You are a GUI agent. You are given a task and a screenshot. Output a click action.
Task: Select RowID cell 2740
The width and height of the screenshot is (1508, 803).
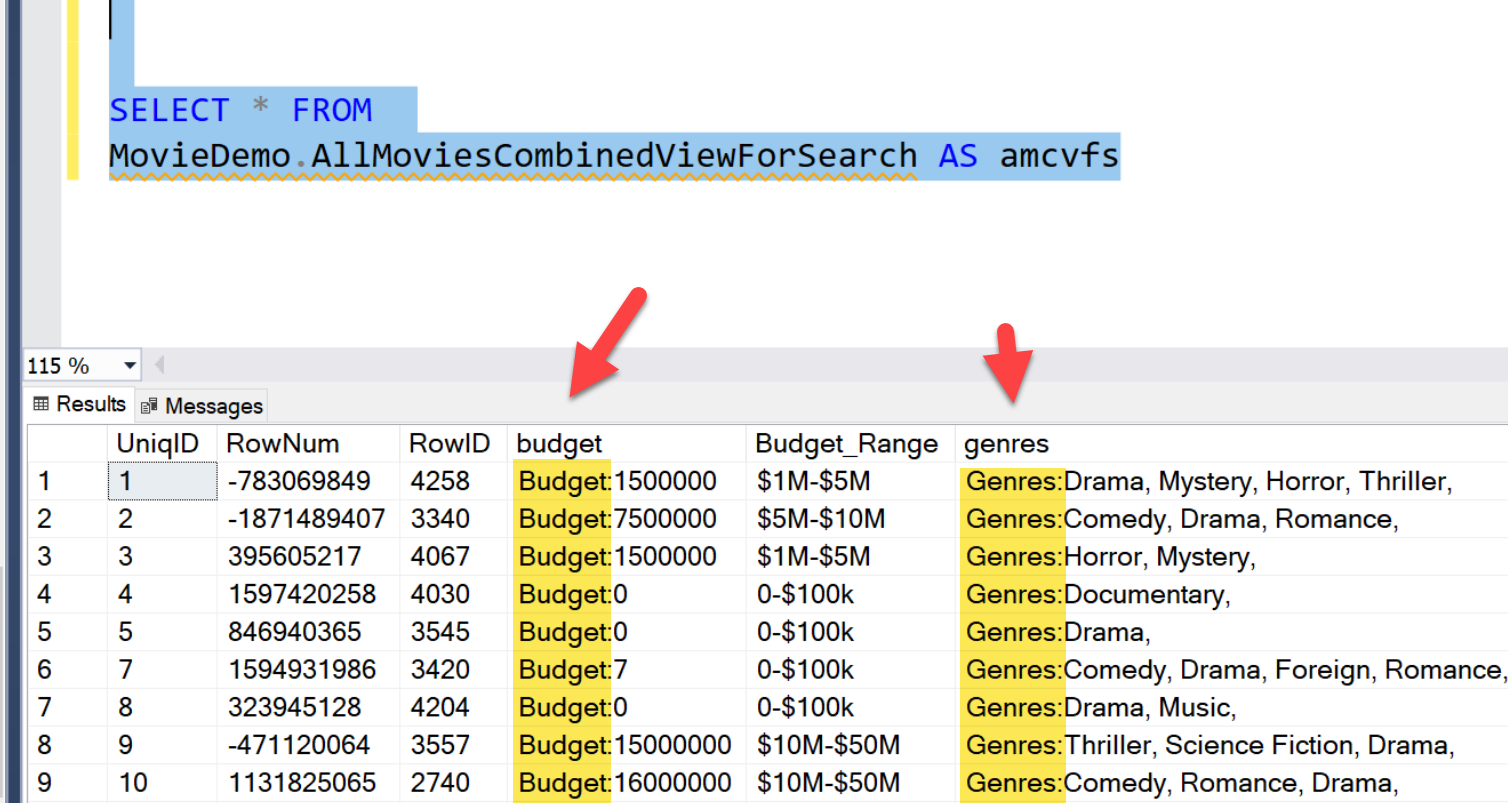[453, 782]
